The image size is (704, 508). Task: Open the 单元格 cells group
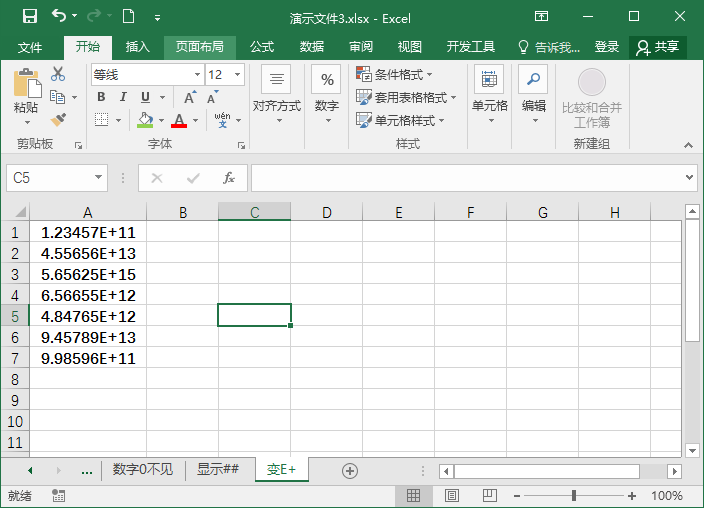coord(489,95)
